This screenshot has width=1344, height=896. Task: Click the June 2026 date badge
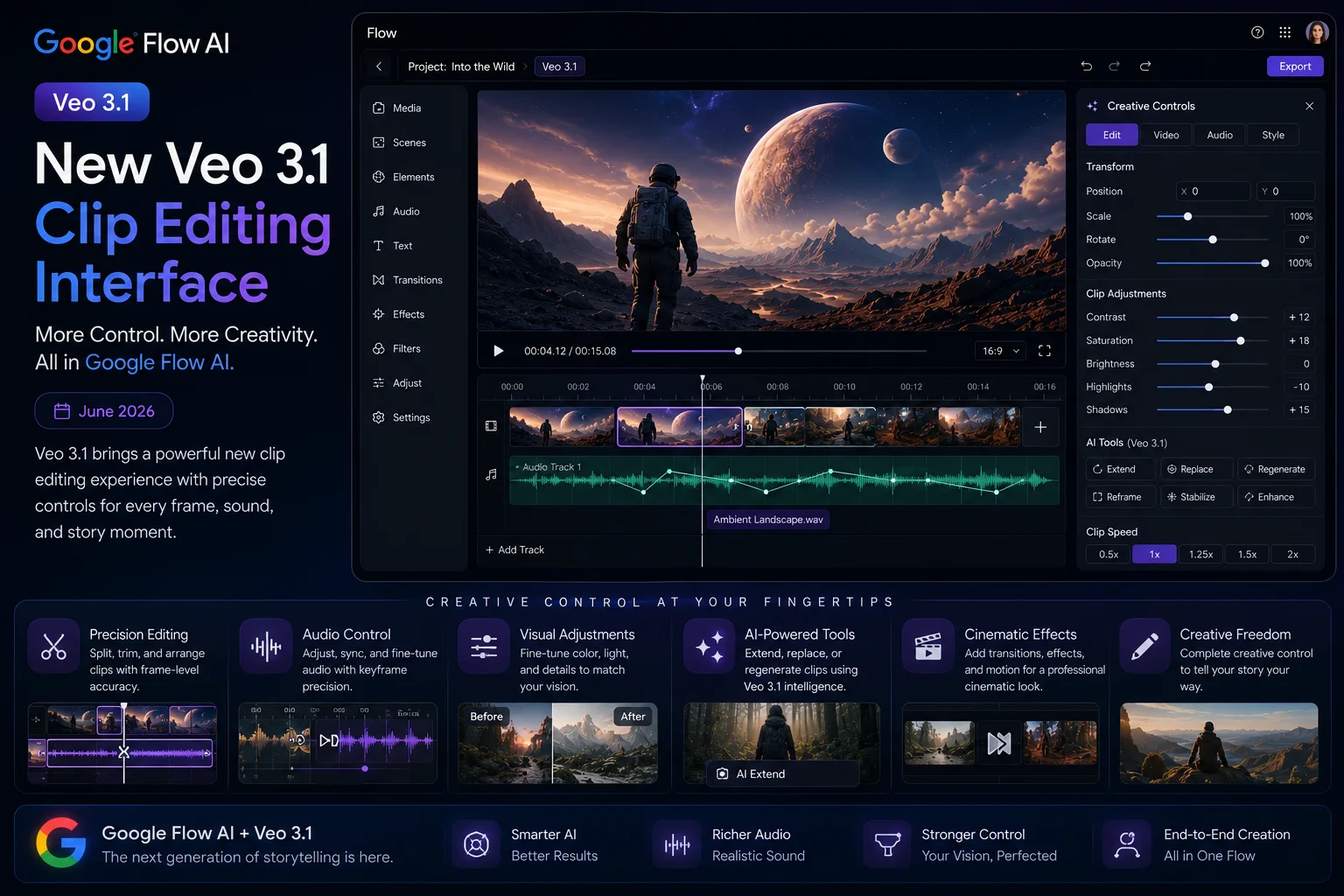104,411
